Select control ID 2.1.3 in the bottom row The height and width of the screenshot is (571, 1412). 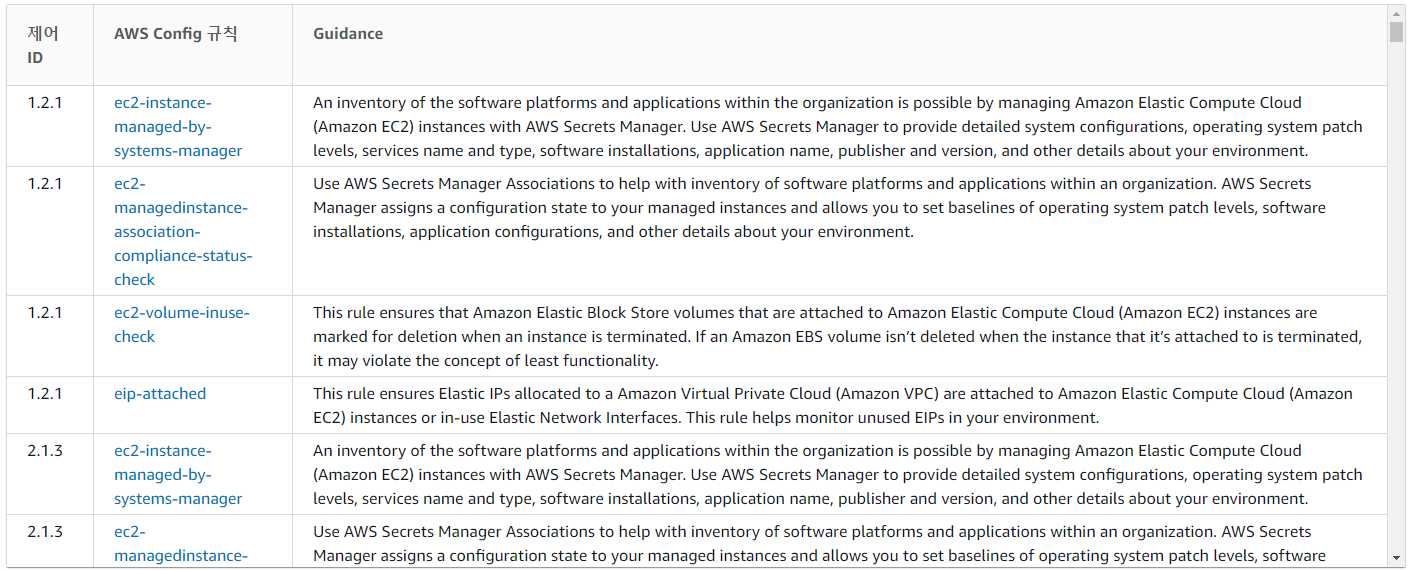45,532
